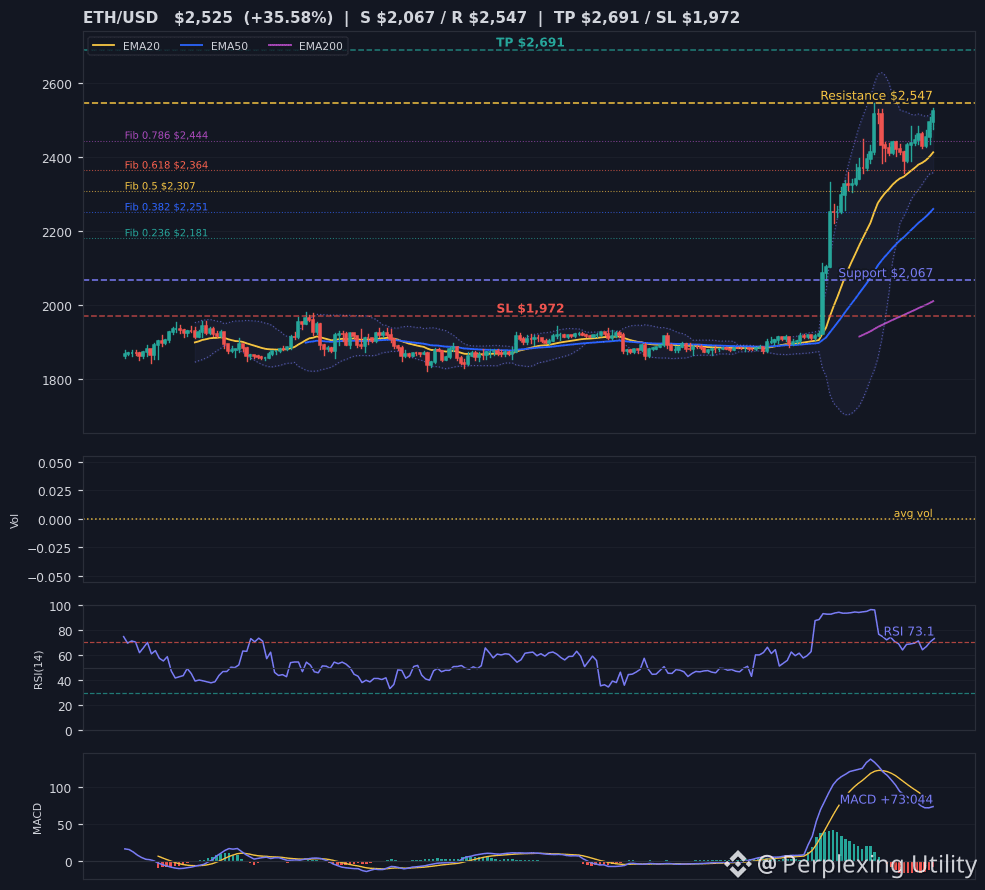Click the 'Fib 0.786 $2,444' label
The height and width of the screenshot is (890, 985).
[x=166, y=135]
